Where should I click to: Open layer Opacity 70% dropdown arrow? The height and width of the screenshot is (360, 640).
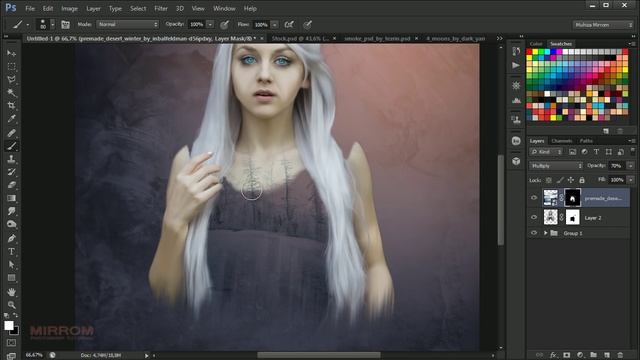(x=631, y=166)
